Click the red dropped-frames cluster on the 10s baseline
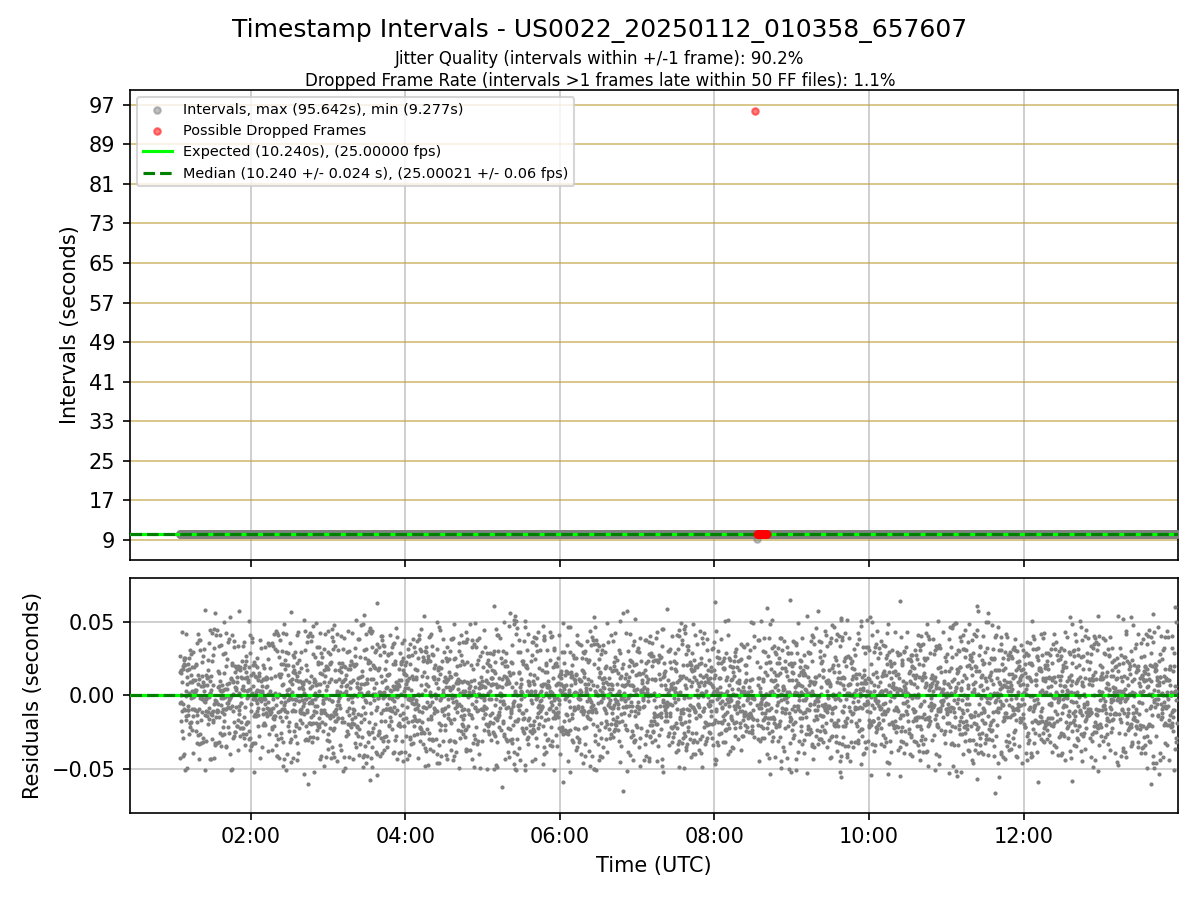Viewport: 1200px width, 900px height. [x=762, y=534]
